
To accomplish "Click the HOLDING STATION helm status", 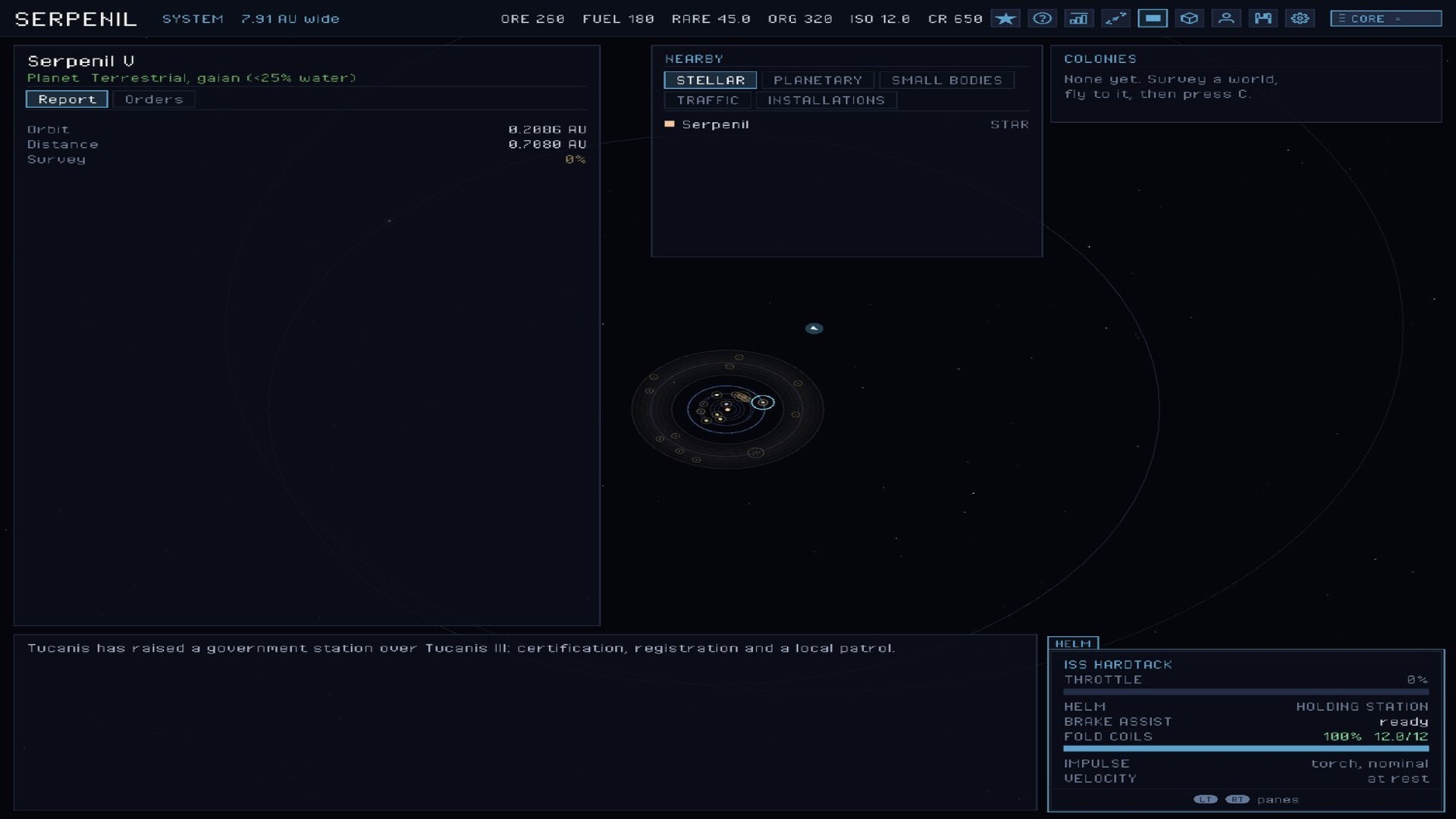I will pyautogui.click(x=1362, y=707).
